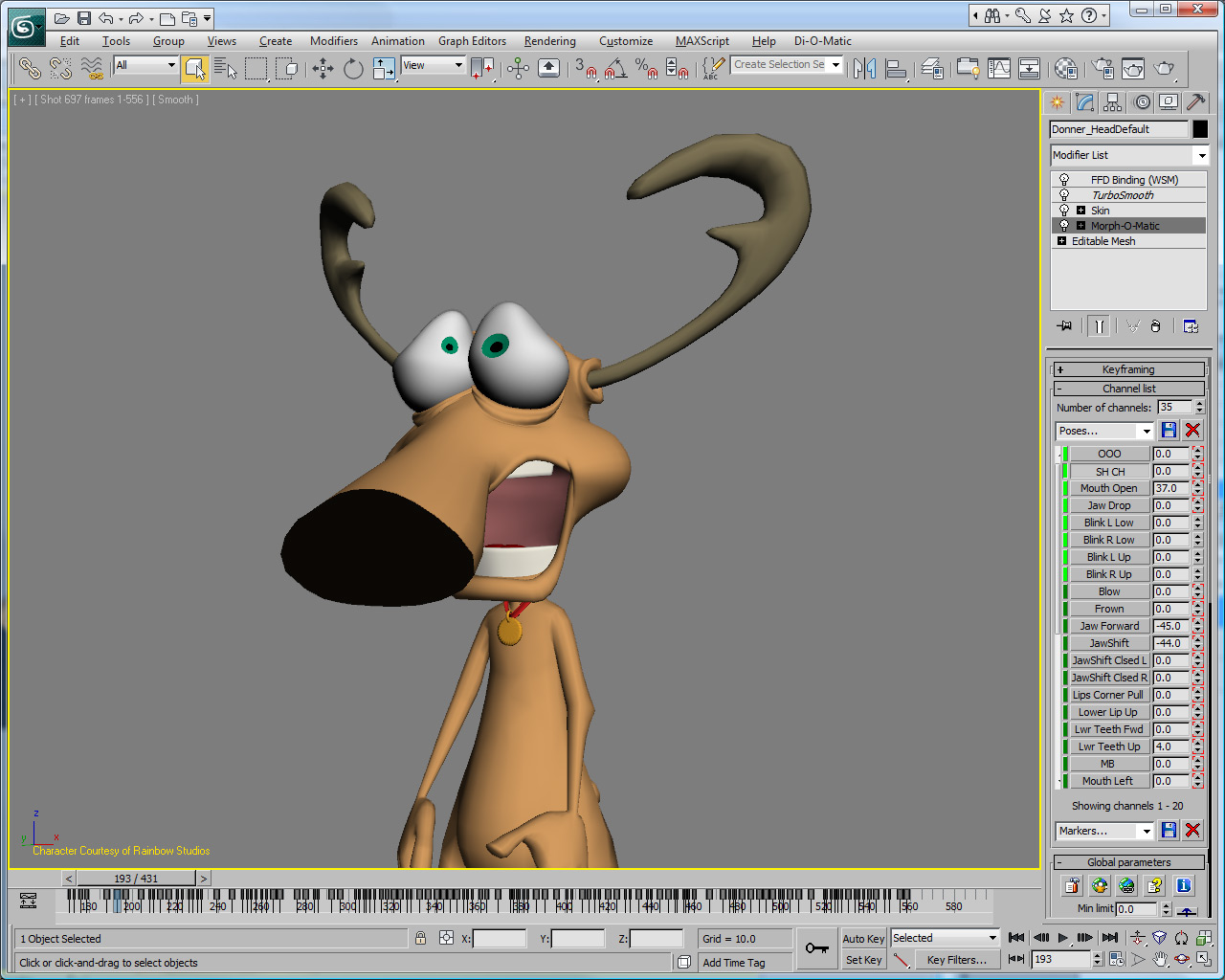Click Lwr Teeth Up channel button

[x=1109, y=746]
